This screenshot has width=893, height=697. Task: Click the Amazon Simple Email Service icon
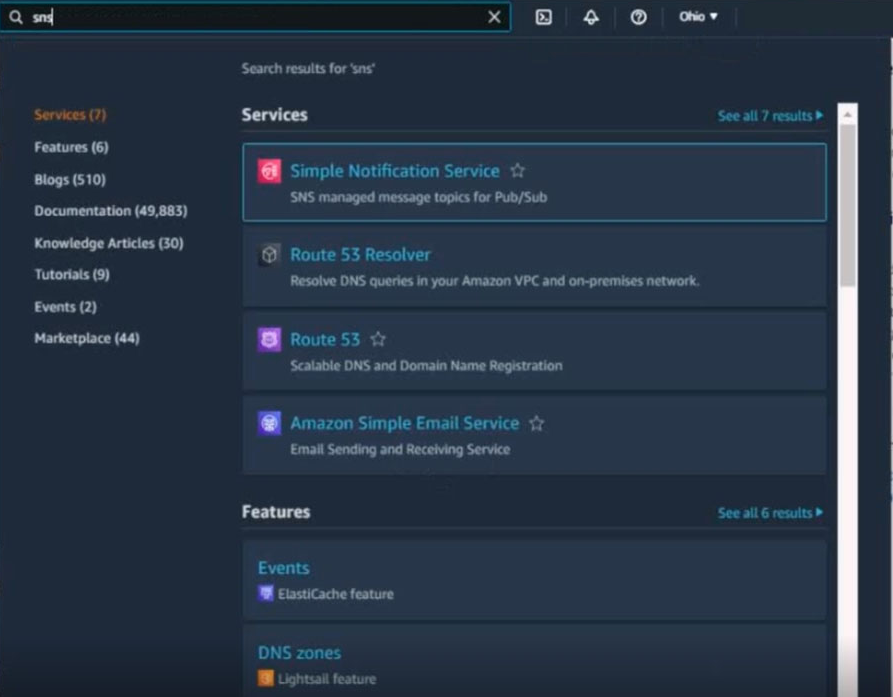pos(269,423)
